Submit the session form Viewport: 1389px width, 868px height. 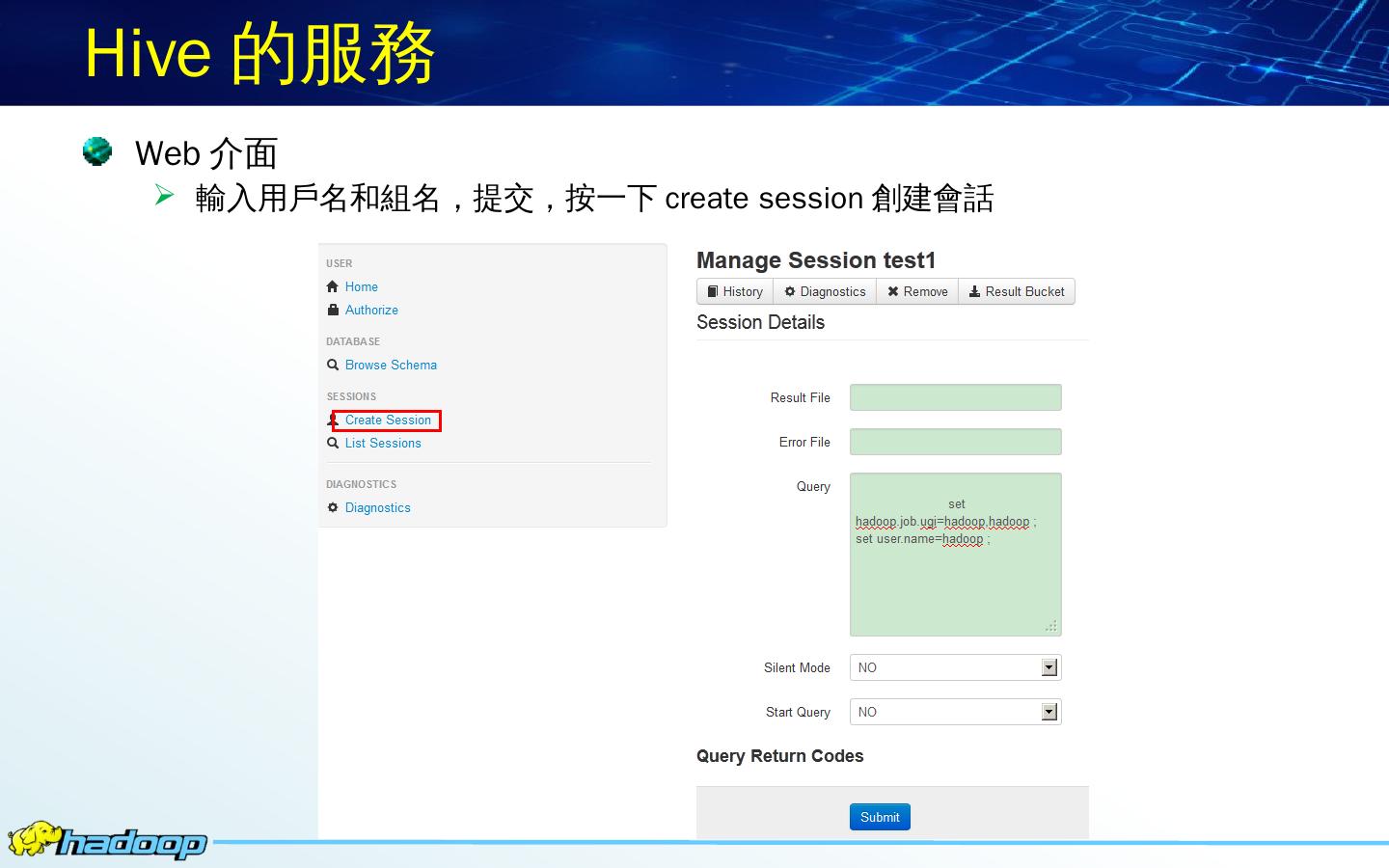point(880,817)
